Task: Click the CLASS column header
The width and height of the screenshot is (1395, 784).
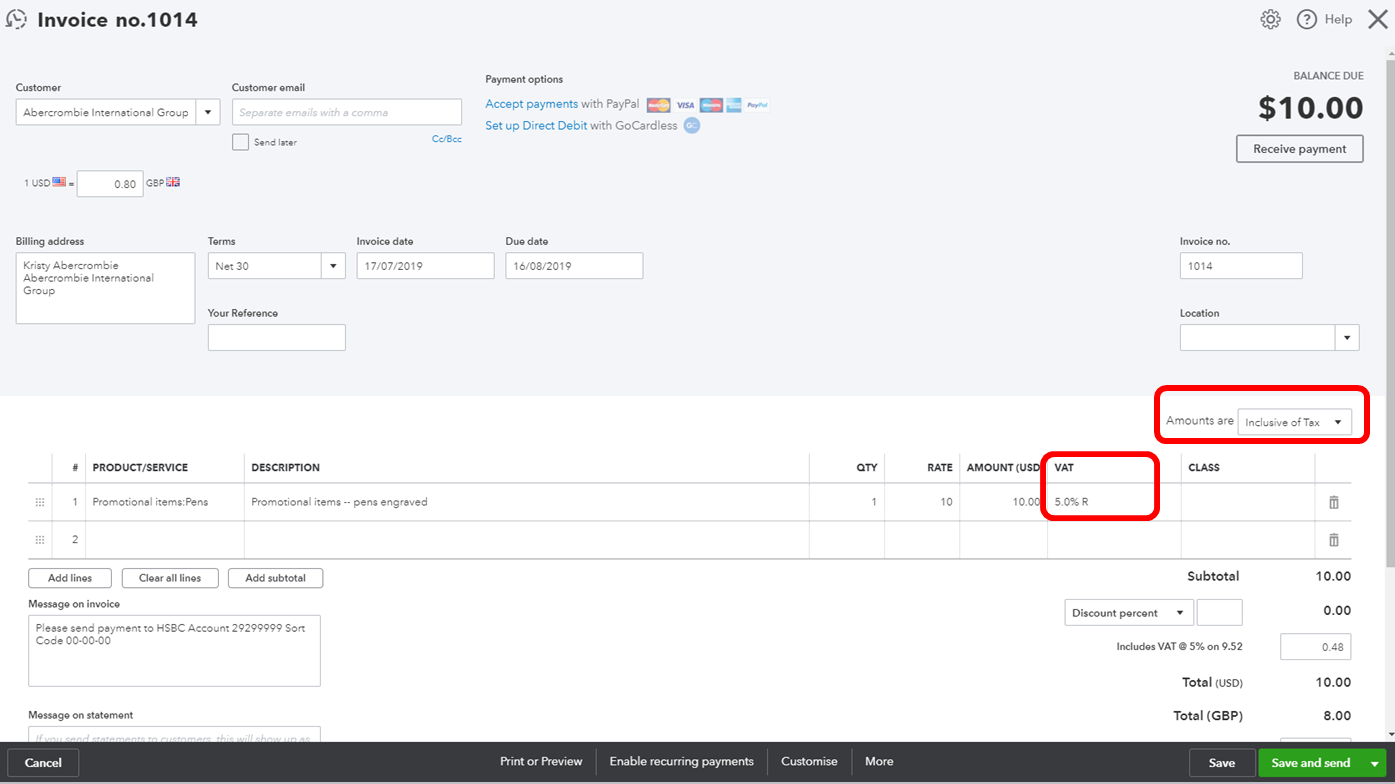Action: [x=1204, y=468]
